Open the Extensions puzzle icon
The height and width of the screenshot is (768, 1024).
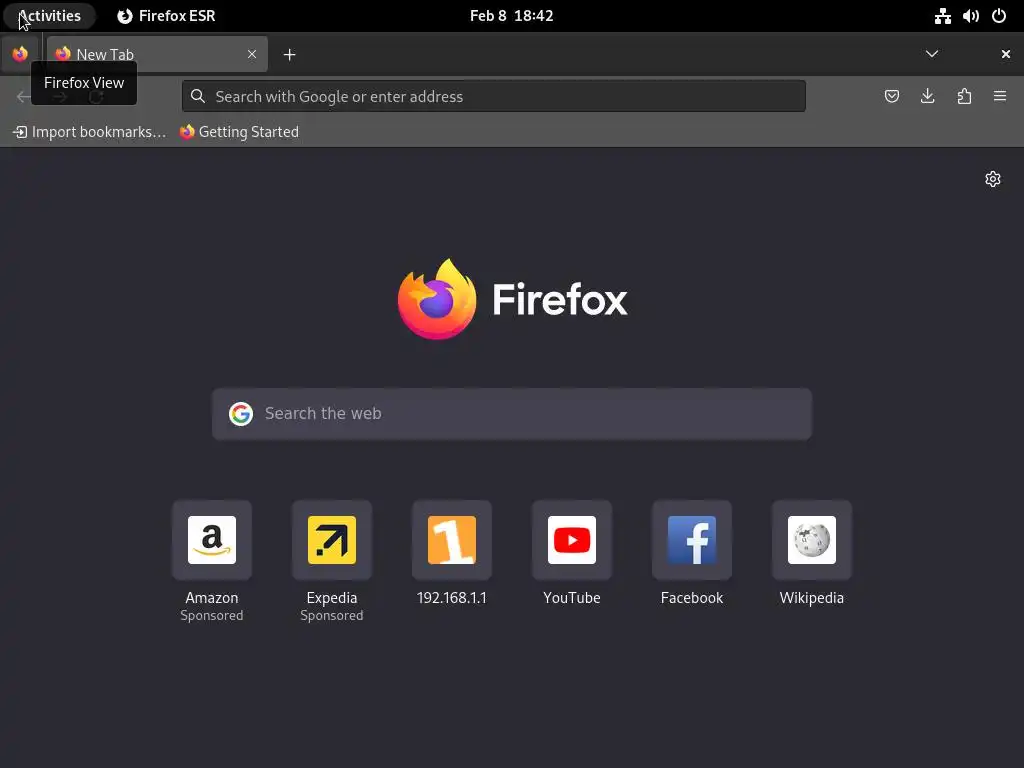coord(964,97)
